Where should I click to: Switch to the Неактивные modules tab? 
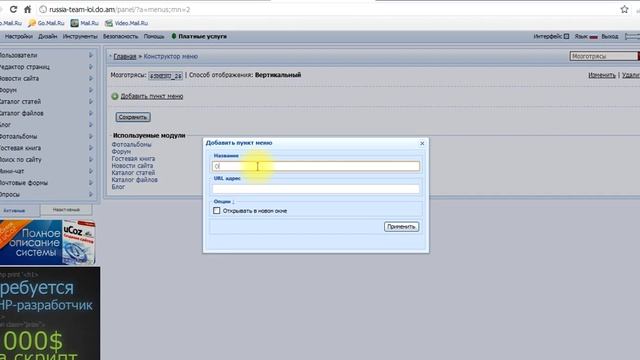coord(66,210)
